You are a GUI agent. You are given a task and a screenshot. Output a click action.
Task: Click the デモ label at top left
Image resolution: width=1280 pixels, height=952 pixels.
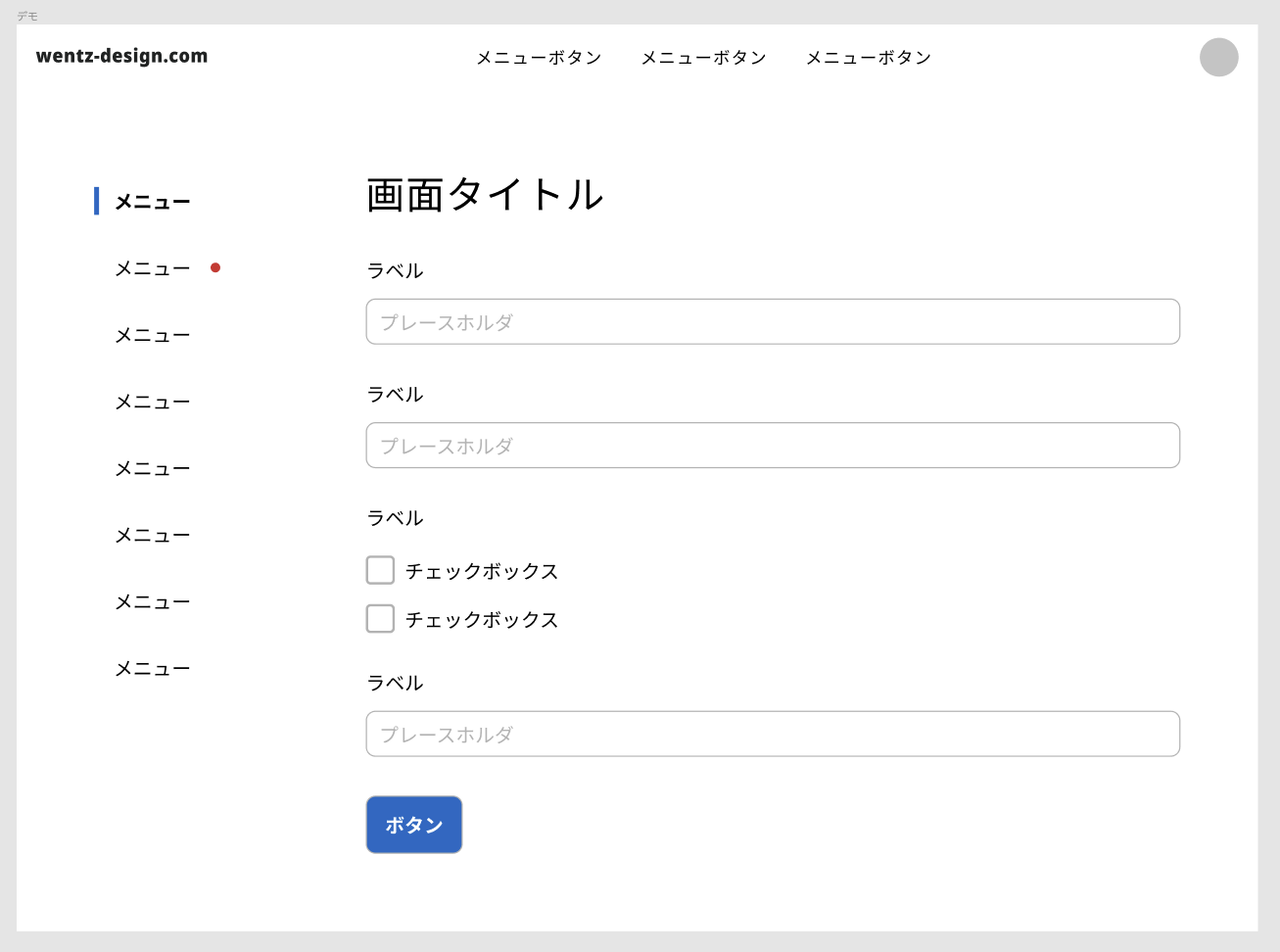[28, 15]
